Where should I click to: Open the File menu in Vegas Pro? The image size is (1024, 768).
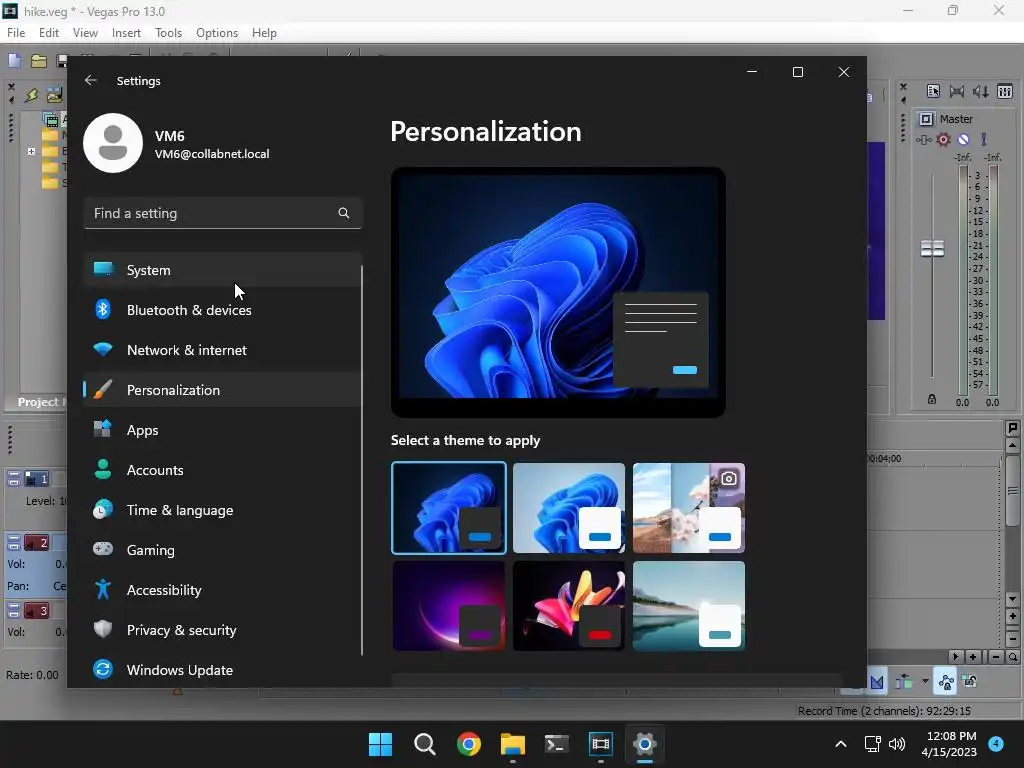click(x=16, y=33)
